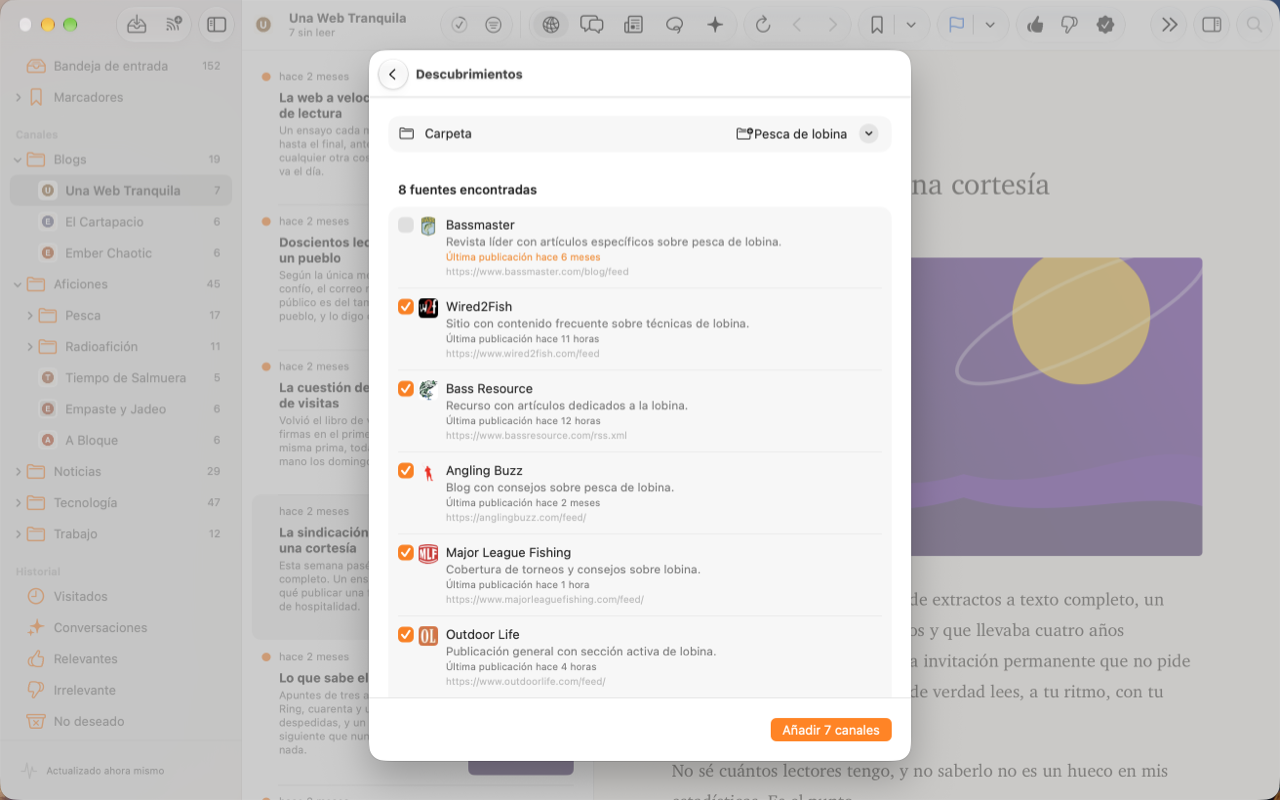The image size is (1280, 800).
Task: Open the wired2fish.com feed URL
Action: [x=522, y=354]
